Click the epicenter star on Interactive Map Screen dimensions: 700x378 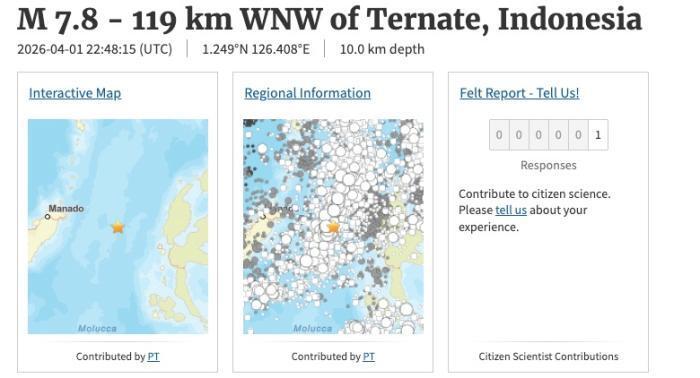pyautogui.click(x=118, y=227)
